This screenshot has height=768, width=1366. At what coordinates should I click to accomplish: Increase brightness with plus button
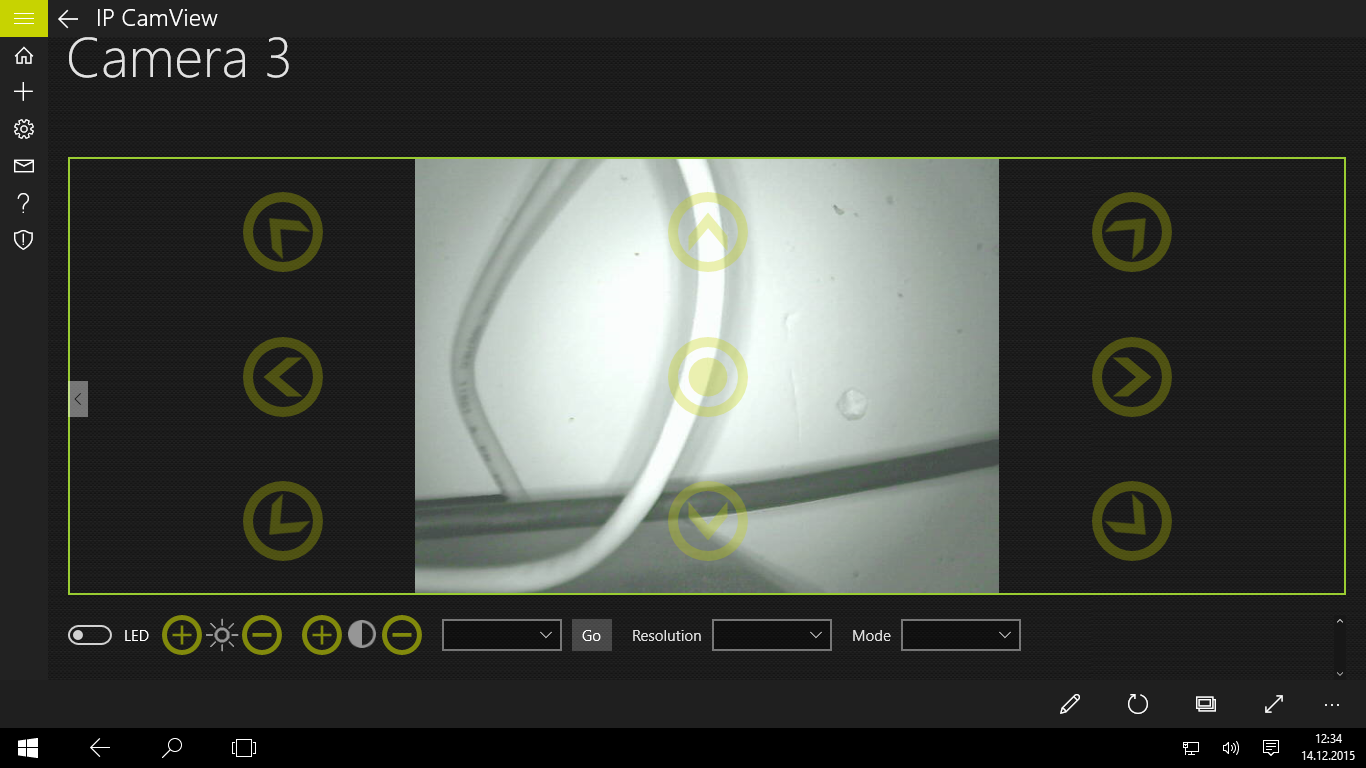click(182, 635)
